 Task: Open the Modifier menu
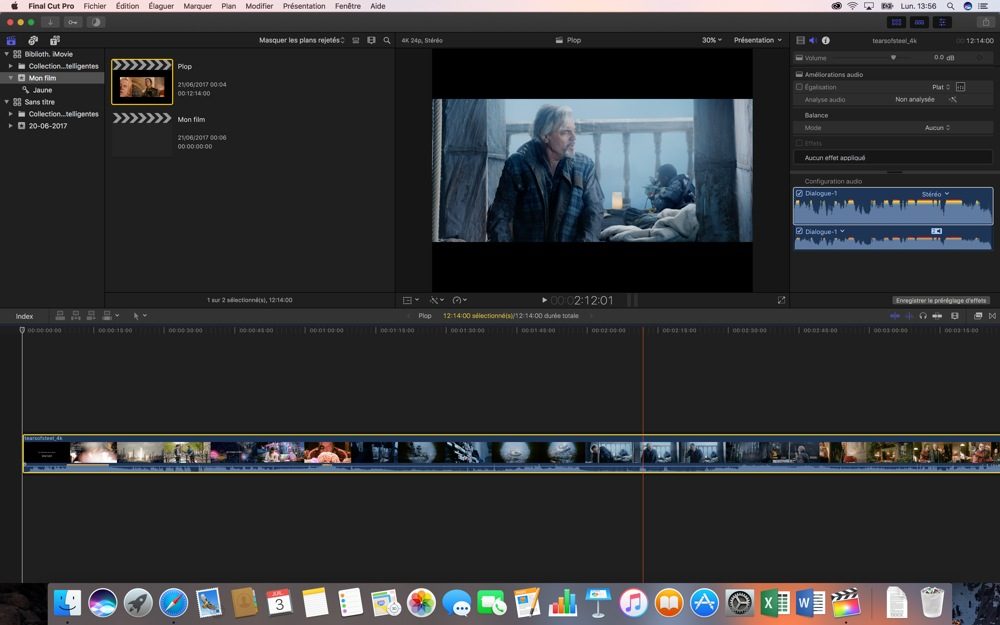tap(259, 6)
